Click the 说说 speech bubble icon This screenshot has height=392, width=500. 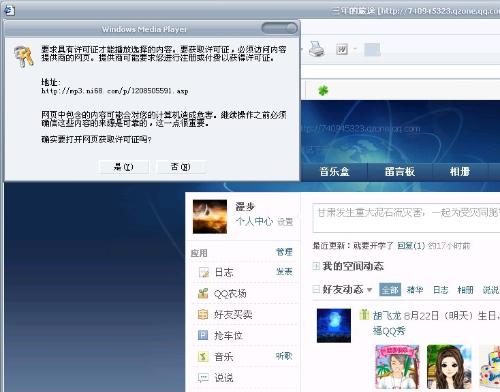coord(203,377)
